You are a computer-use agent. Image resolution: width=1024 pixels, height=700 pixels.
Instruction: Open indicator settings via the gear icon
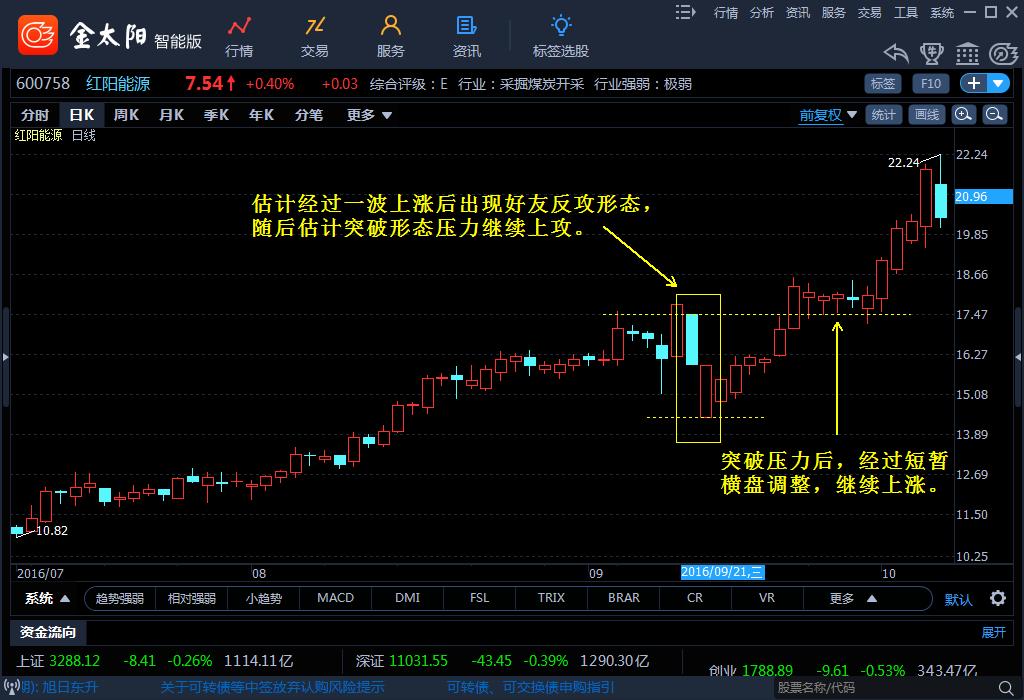tap(998, 598)
